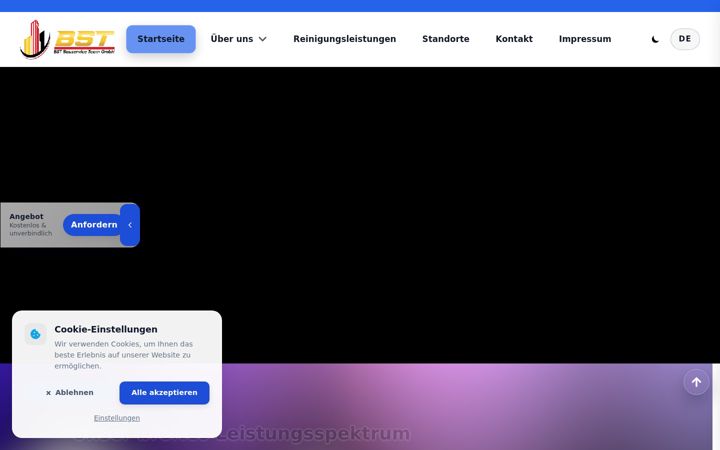The width and height of the screenshot is (720, 450).
Task: Expand the Über uns submenu
Action: tap(238, 39)
